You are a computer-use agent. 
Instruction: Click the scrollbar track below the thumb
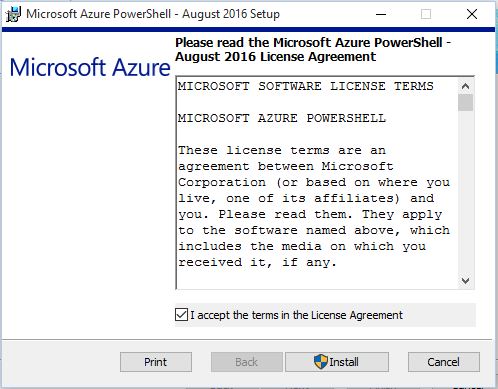pyautogui.click(x=465, y=192)
